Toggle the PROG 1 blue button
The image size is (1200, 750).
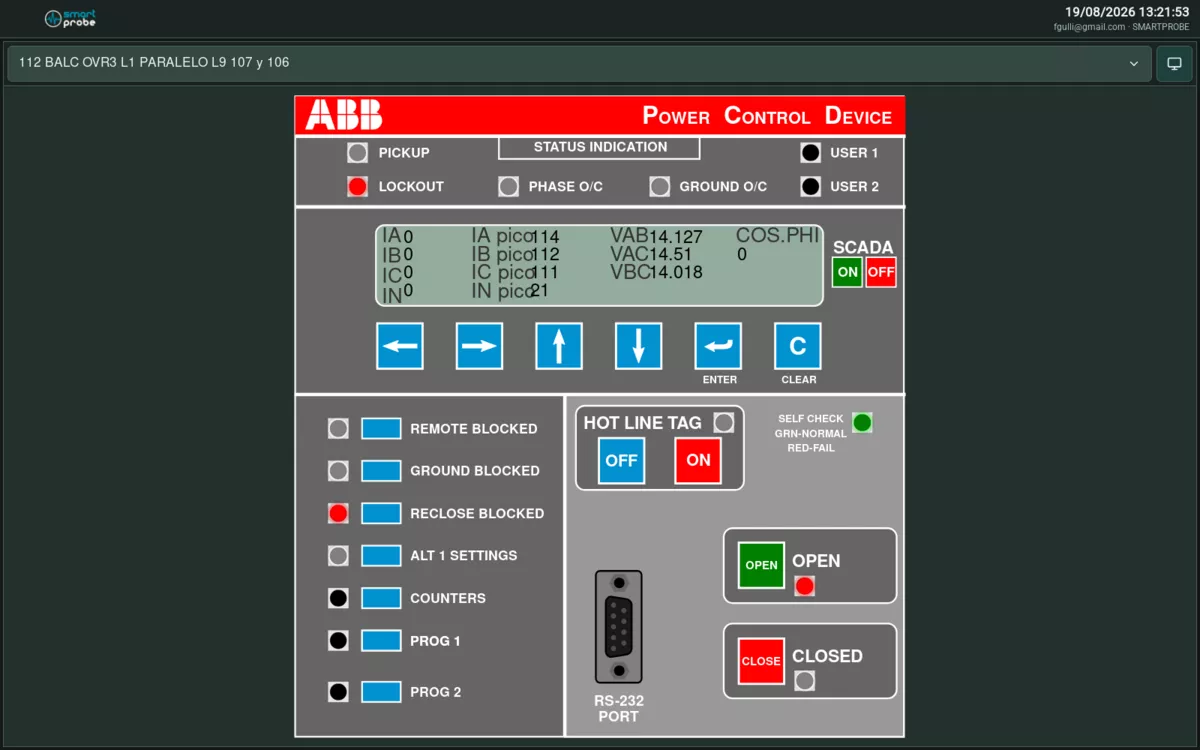tap(381, 641)
